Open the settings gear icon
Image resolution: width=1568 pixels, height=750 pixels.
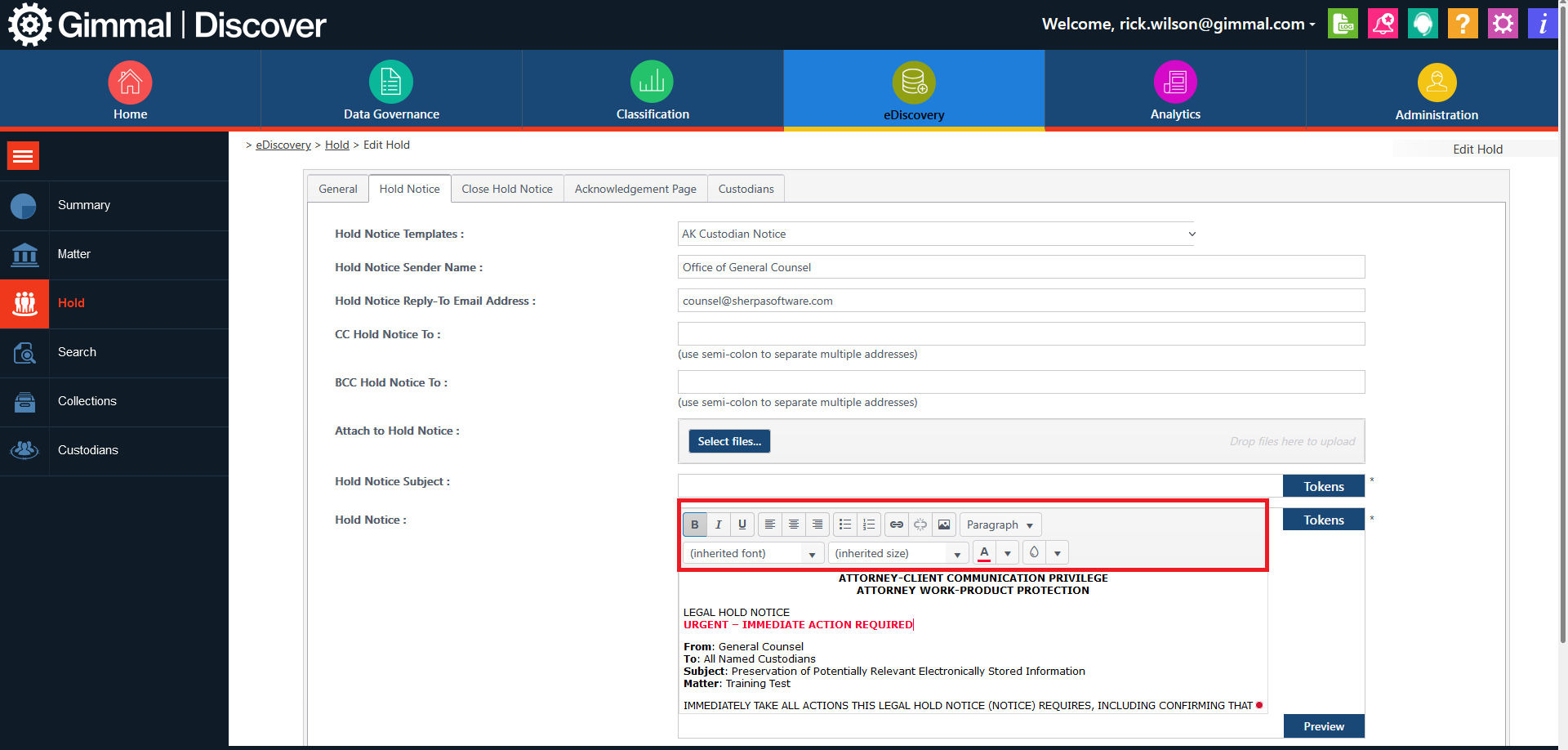pyautogui.click(x=1502, y=24)
